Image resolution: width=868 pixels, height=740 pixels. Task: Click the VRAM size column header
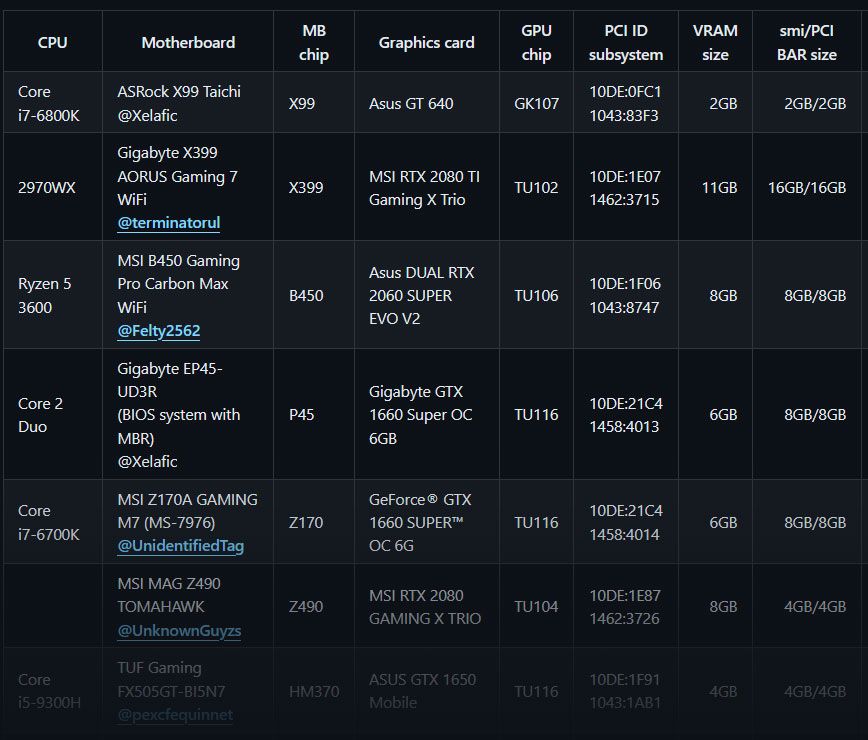(716, 41)
